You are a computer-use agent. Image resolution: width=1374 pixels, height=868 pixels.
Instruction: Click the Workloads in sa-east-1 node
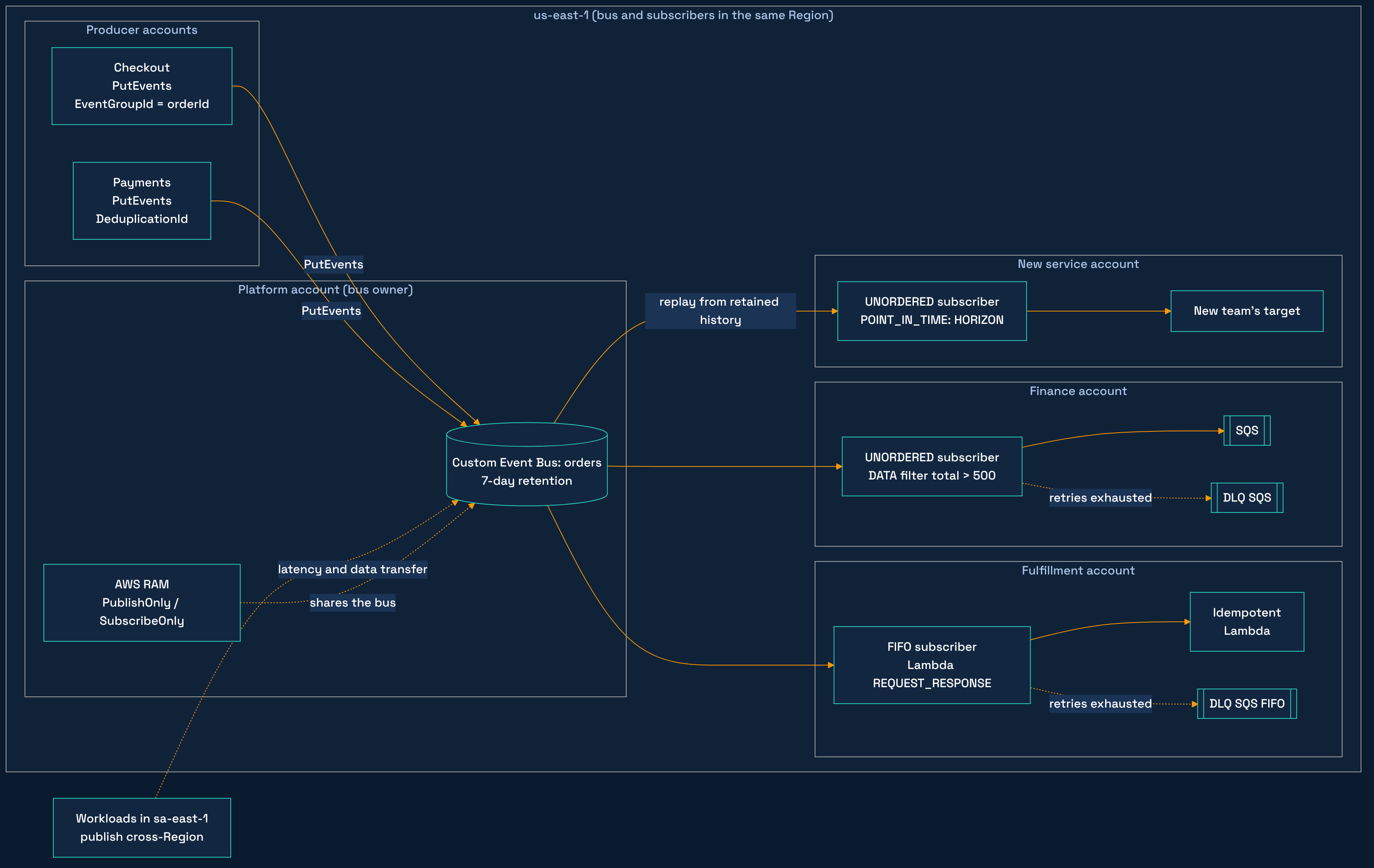(x=141, y=828)
